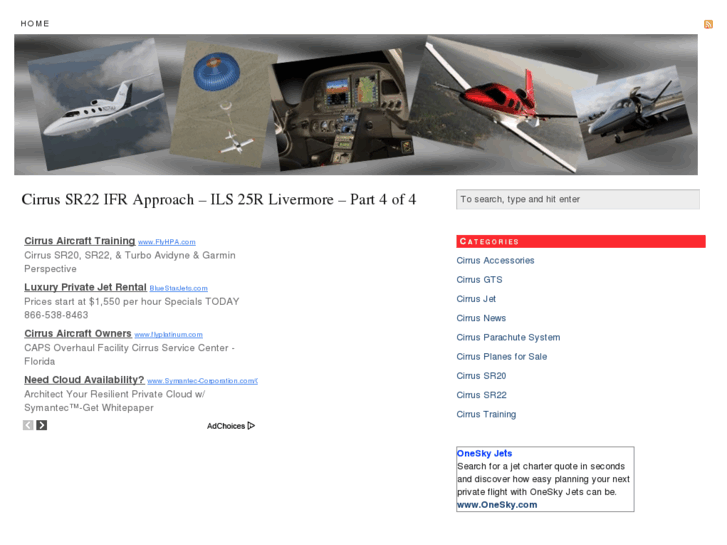Open Luxury Private Jet Rental ad

pos(85,287)
